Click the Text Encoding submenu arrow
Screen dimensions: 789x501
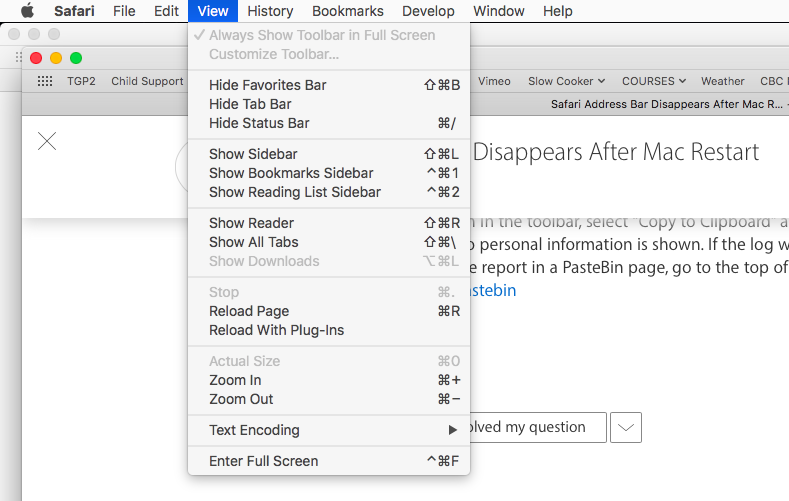pyautogui.click(x=452, y=430)
